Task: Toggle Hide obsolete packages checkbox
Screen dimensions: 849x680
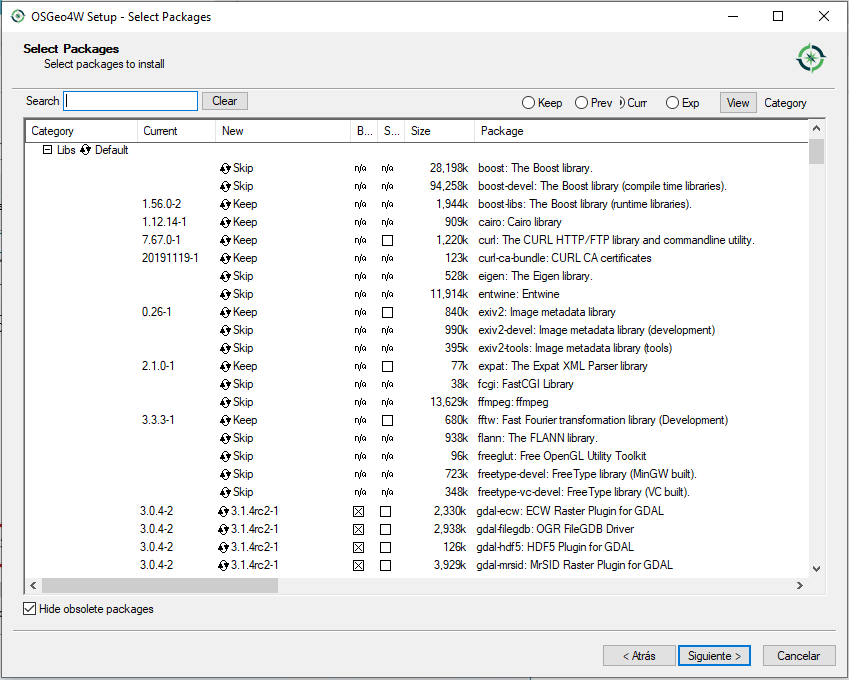Action: coord(30,609)
